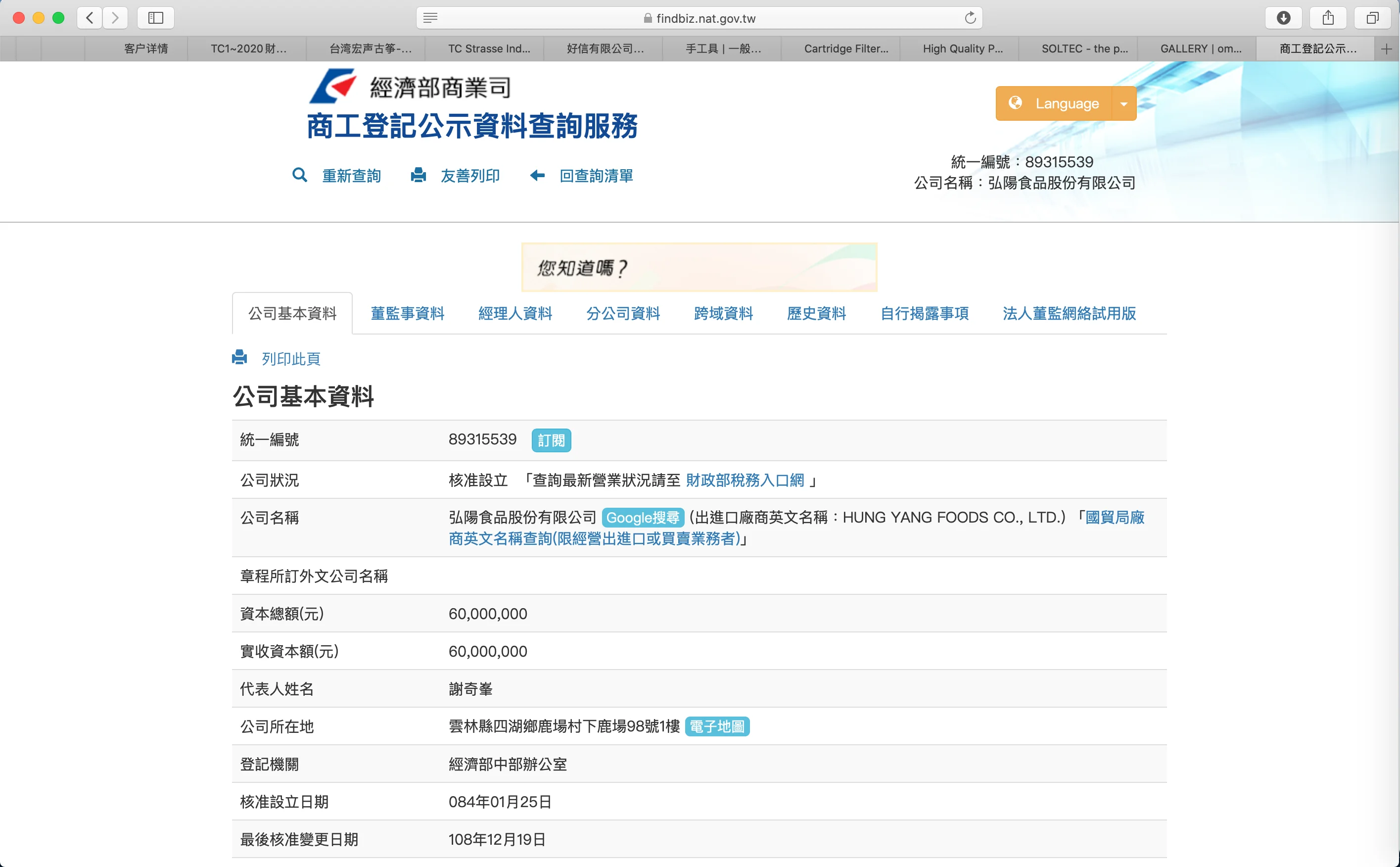This screenshot has width=1400, height=867.
Task: Select the TC Strasse Ind browser tab
Action: [489, 48]
